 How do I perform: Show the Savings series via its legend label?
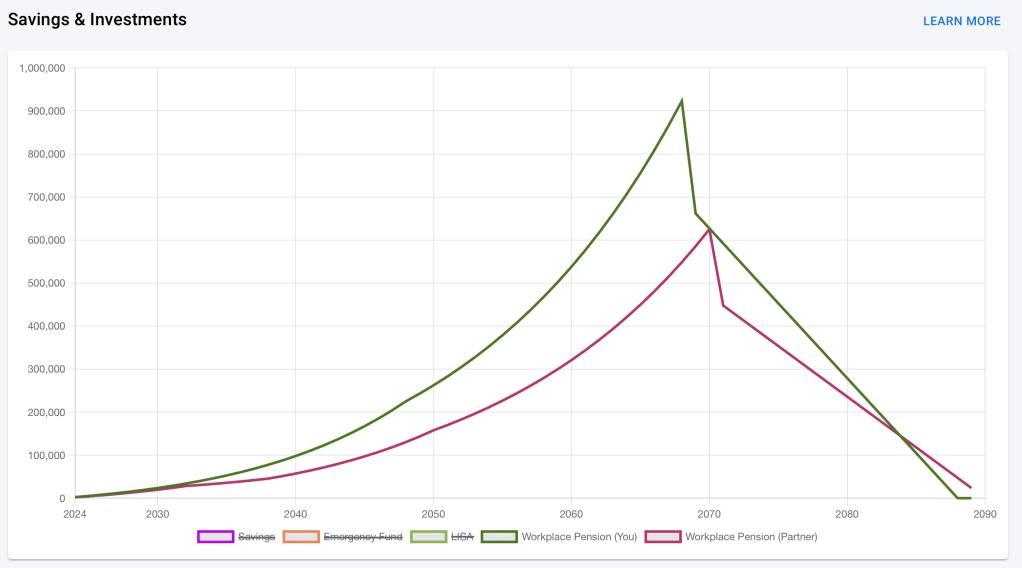coord(256,537)
